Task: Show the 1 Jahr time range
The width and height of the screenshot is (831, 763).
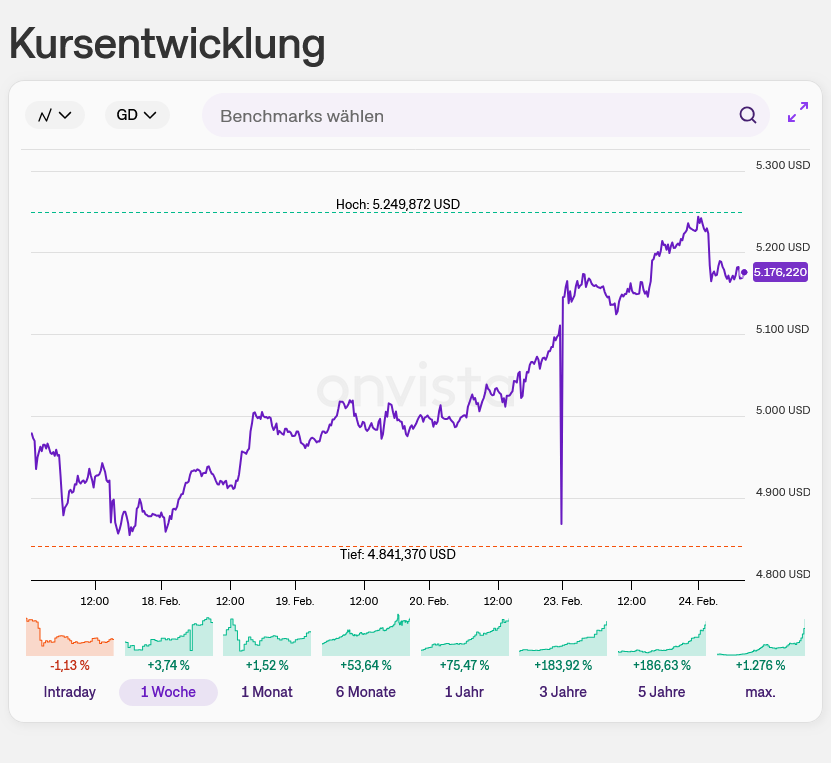Action: pyautogui.click(x=464, y=692)
